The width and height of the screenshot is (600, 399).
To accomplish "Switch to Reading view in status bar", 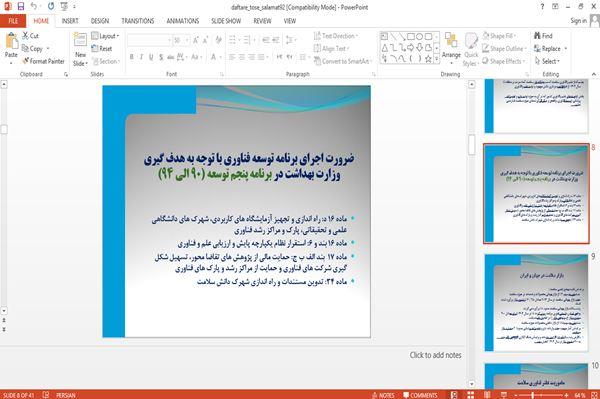I will pos(487,395).
